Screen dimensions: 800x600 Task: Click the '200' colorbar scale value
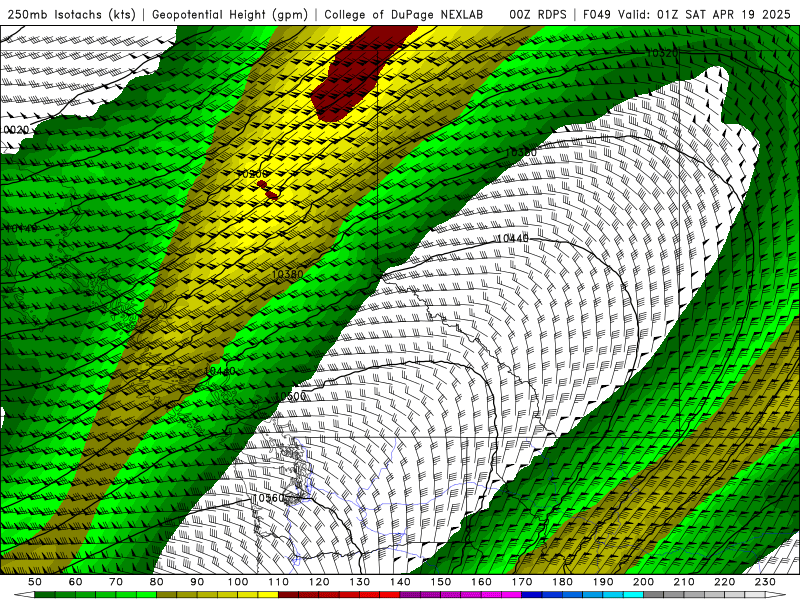pyautogui.click(x=644, y=582)
